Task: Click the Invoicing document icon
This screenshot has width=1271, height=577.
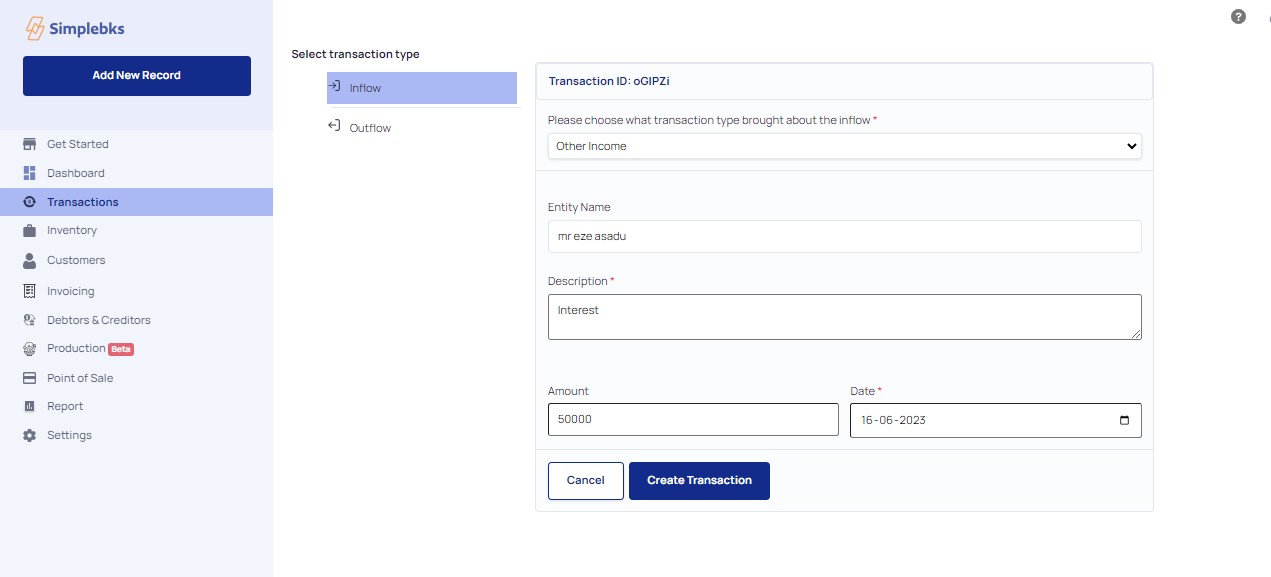Action: (x=29, y=291)
